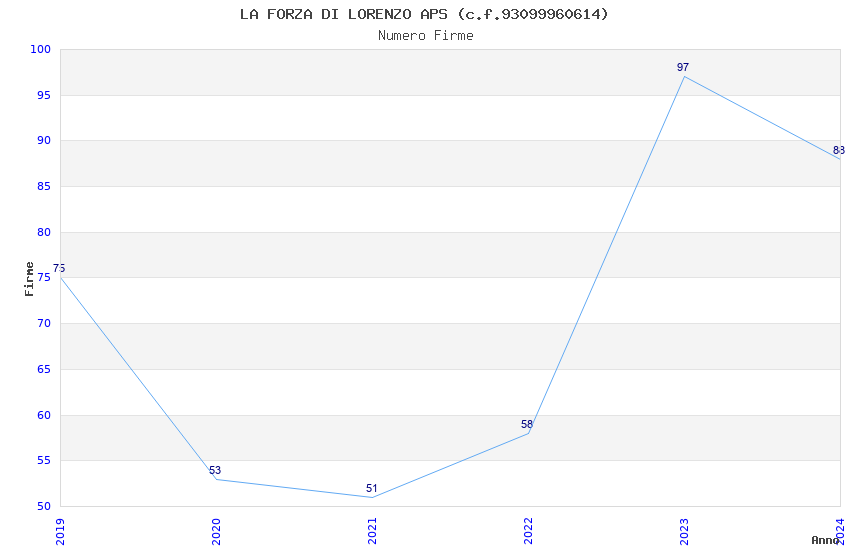The image size is (850, 550).
Task: Click the y-axis value 55
Action: [x=44, y=461]
